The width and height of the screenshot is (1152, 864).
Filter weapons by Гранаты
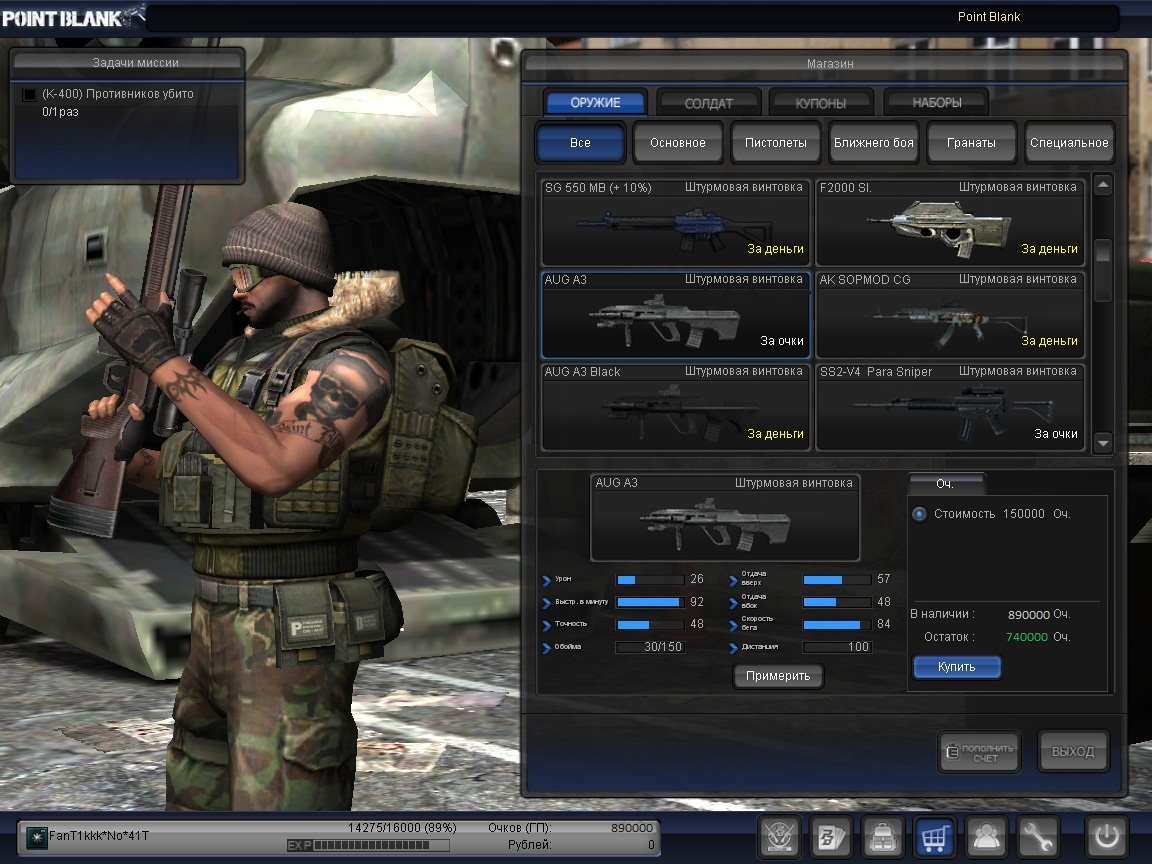click(x=971, y=143)
